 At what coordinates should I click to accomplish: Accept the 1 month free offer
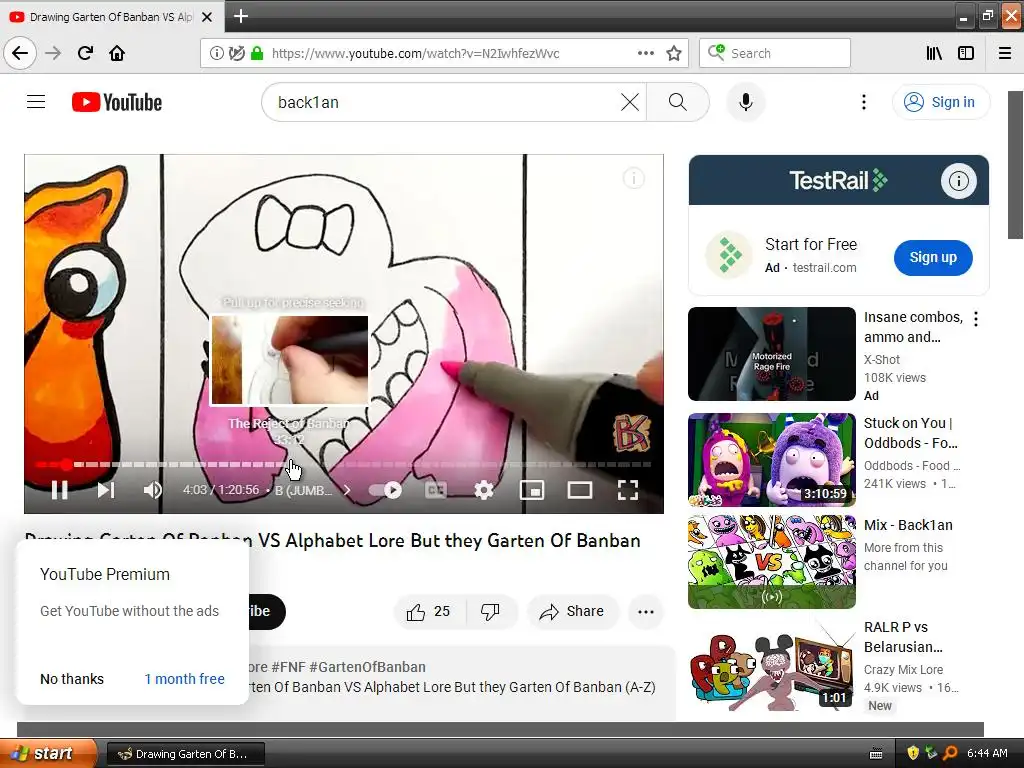184,679
